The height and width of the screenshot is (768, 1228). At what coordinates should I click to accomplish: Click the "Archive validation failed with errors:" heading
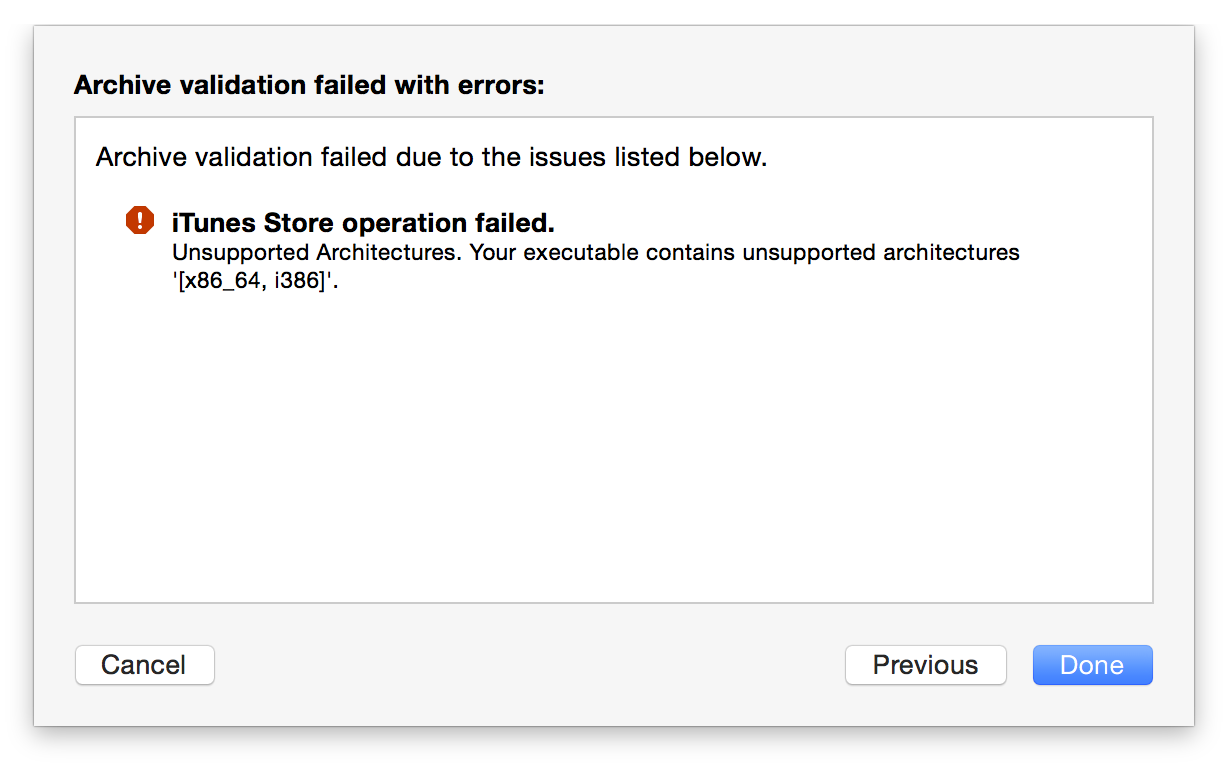click(309, 85)
